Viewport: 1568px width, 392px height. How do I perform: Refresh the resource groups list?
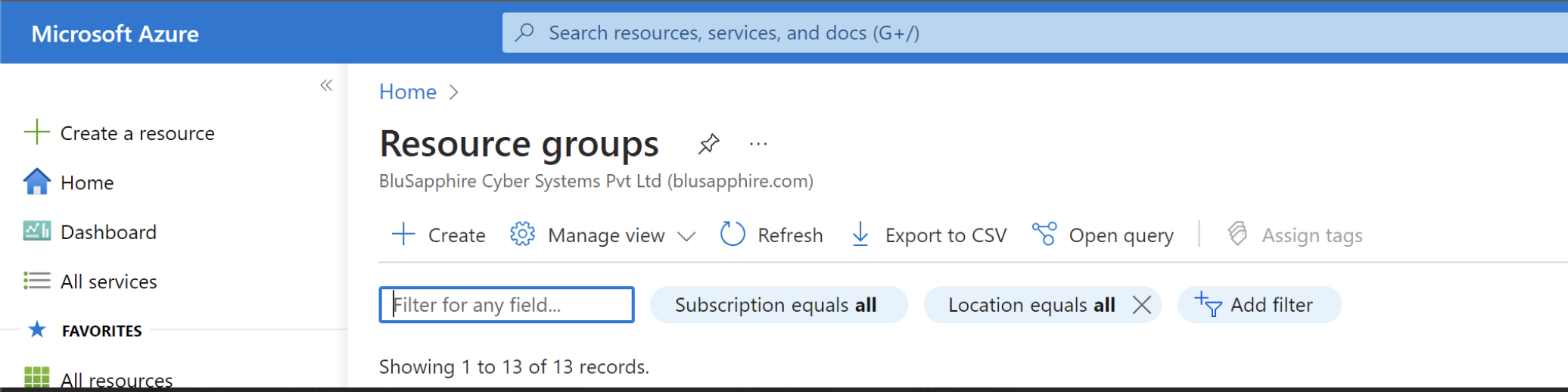coord(772,235)
